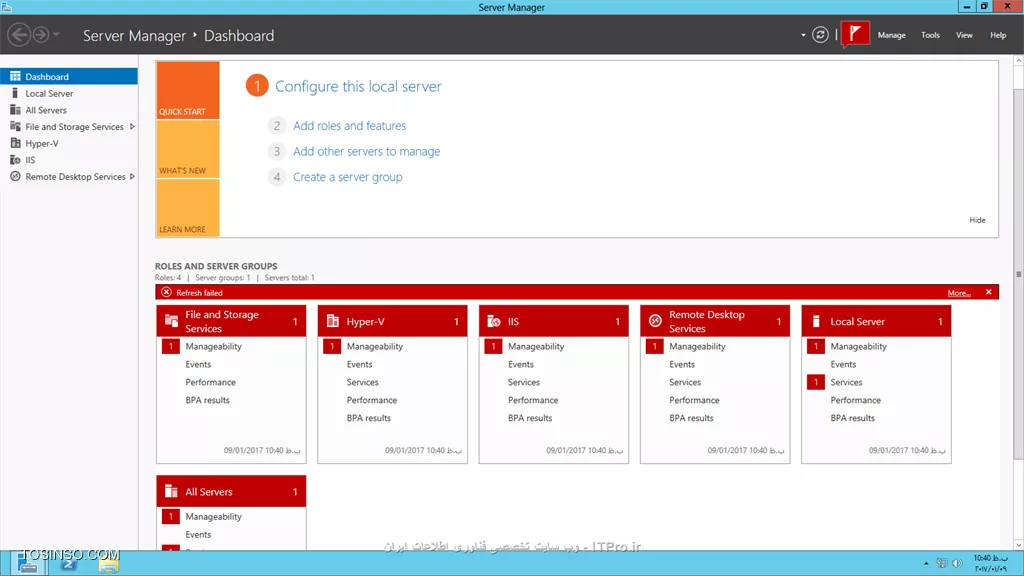
Task: Click the Dashboard sidebar icon
Action: tap(15, 76)
